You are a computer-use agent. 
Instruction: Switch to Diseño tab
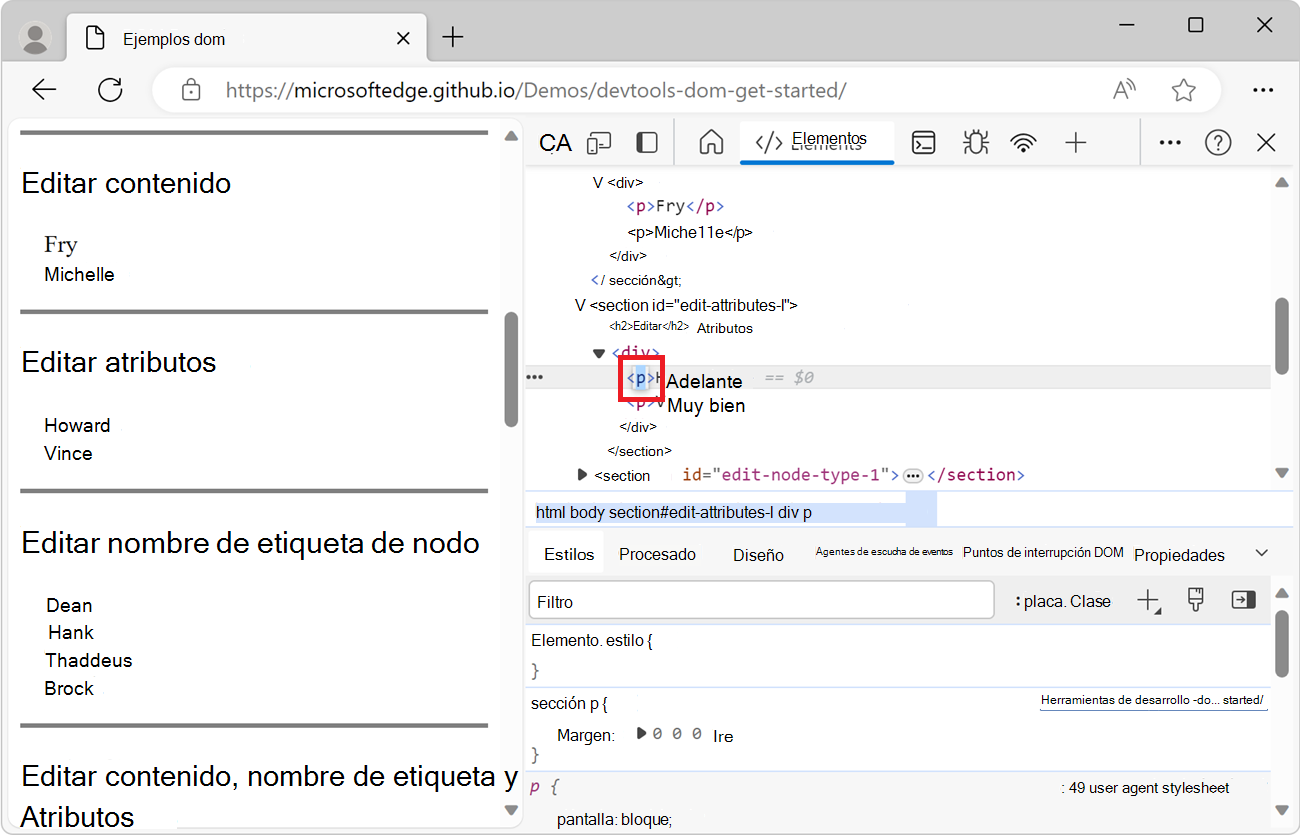[758, 555]
